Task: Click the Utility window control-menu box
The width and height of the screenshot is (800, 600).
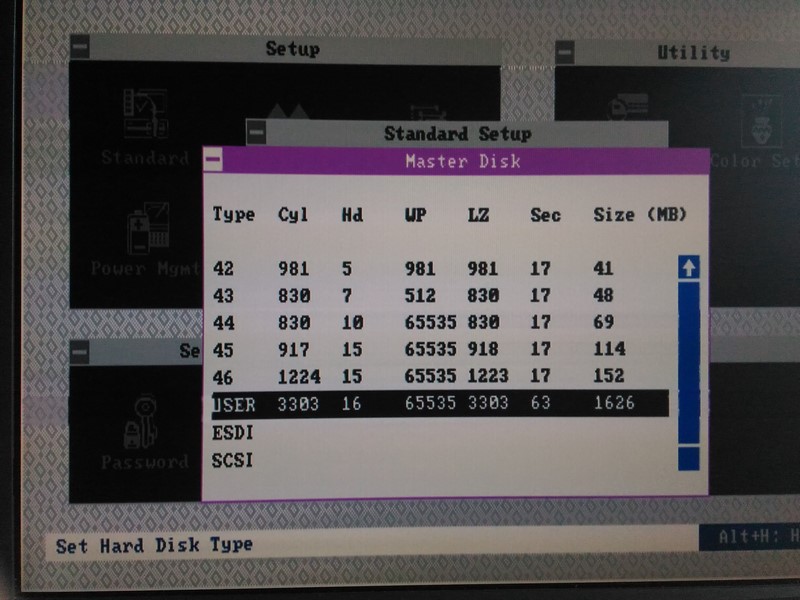Action: tap(565, 53)
